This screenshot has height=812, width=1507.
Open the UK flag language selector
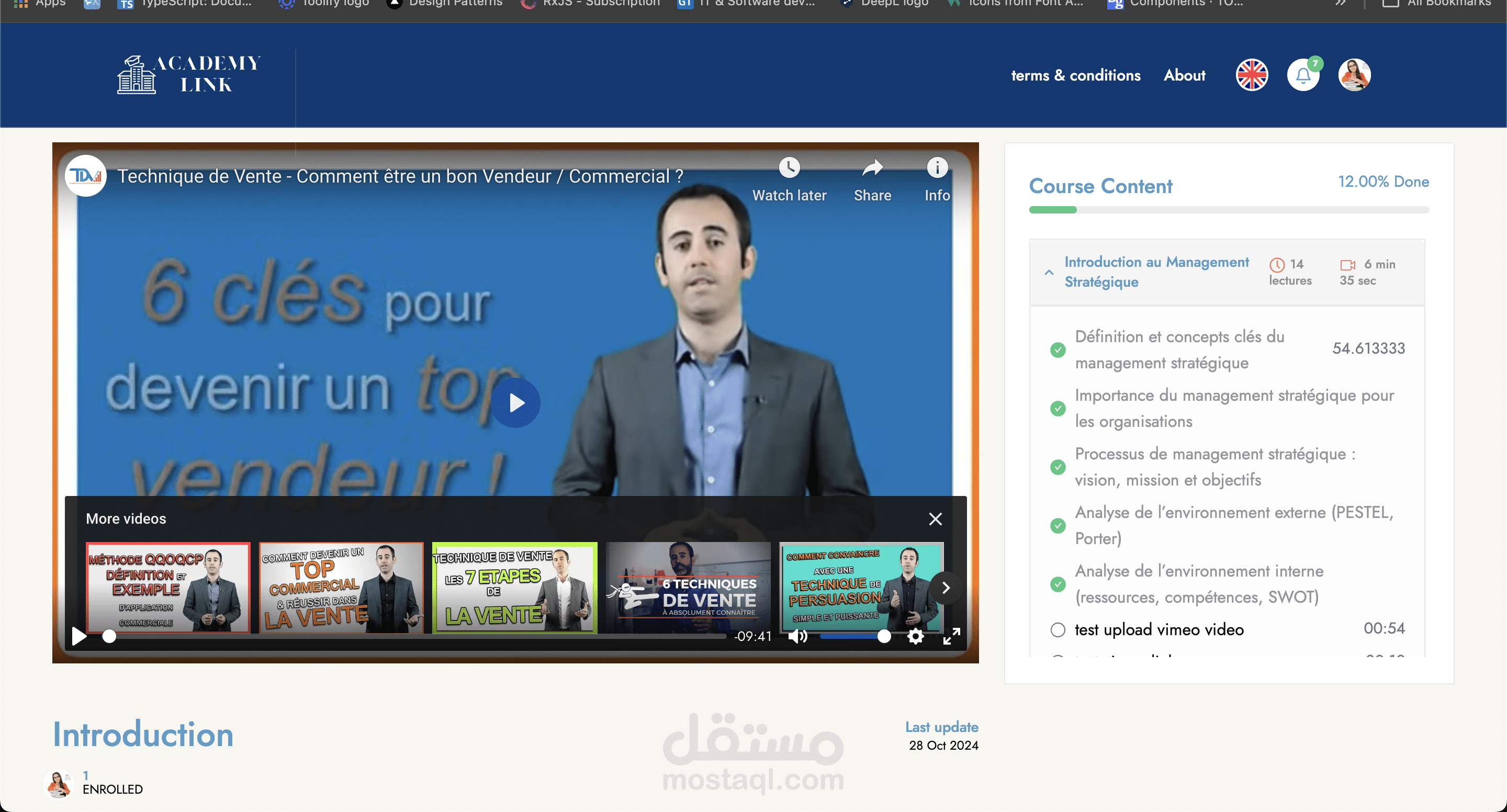point(1251,75)
